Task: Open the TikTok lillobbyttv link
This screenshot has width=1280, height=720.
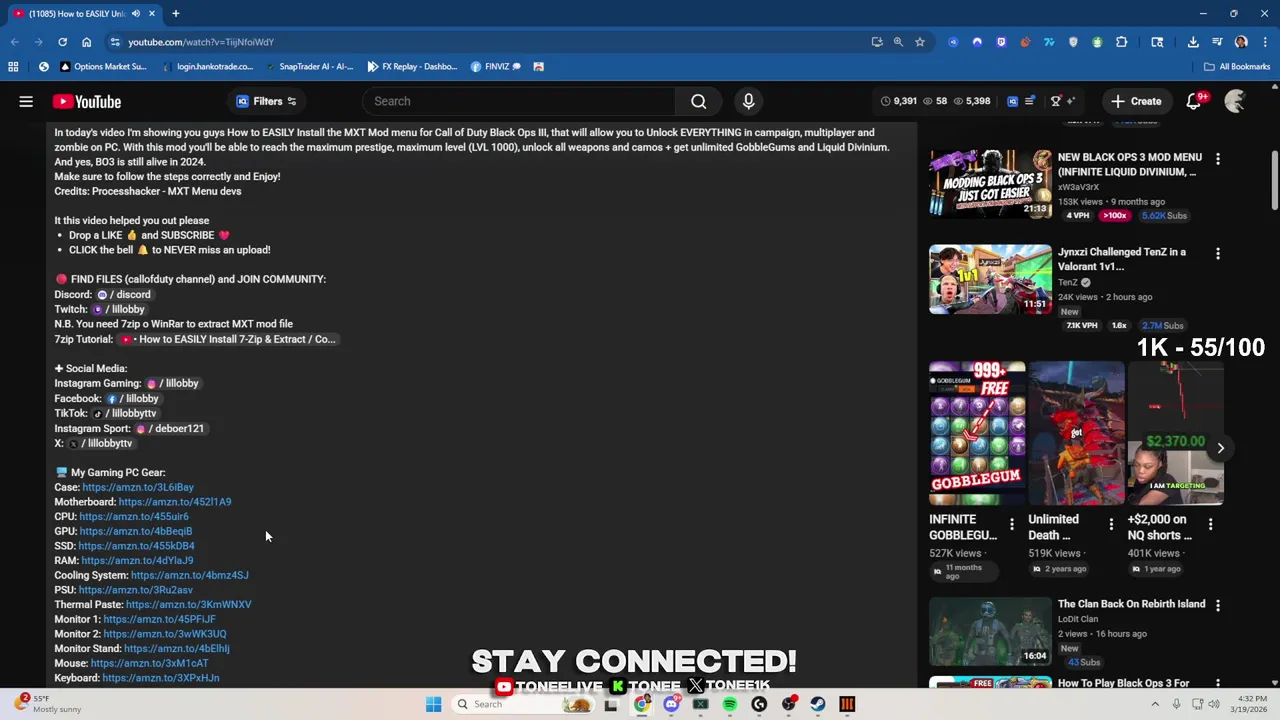Action: (124, 413)
